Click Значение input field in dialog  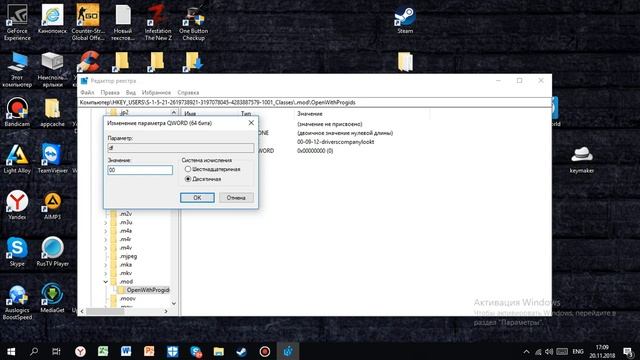coord(140,170)
